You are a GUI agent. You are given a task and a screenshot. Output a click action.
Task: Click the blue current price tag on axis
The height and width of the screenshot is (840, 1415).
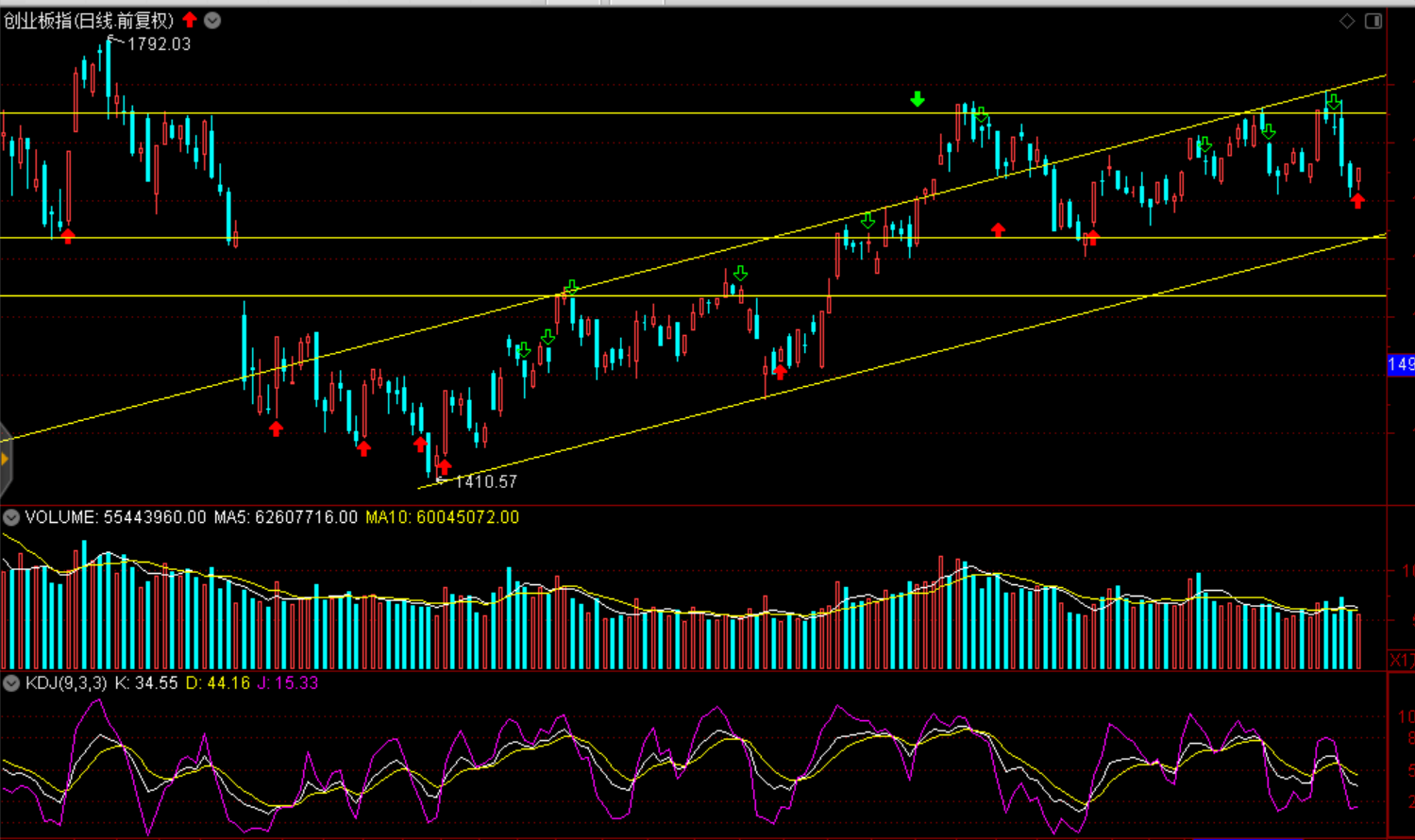(1401, 364)
